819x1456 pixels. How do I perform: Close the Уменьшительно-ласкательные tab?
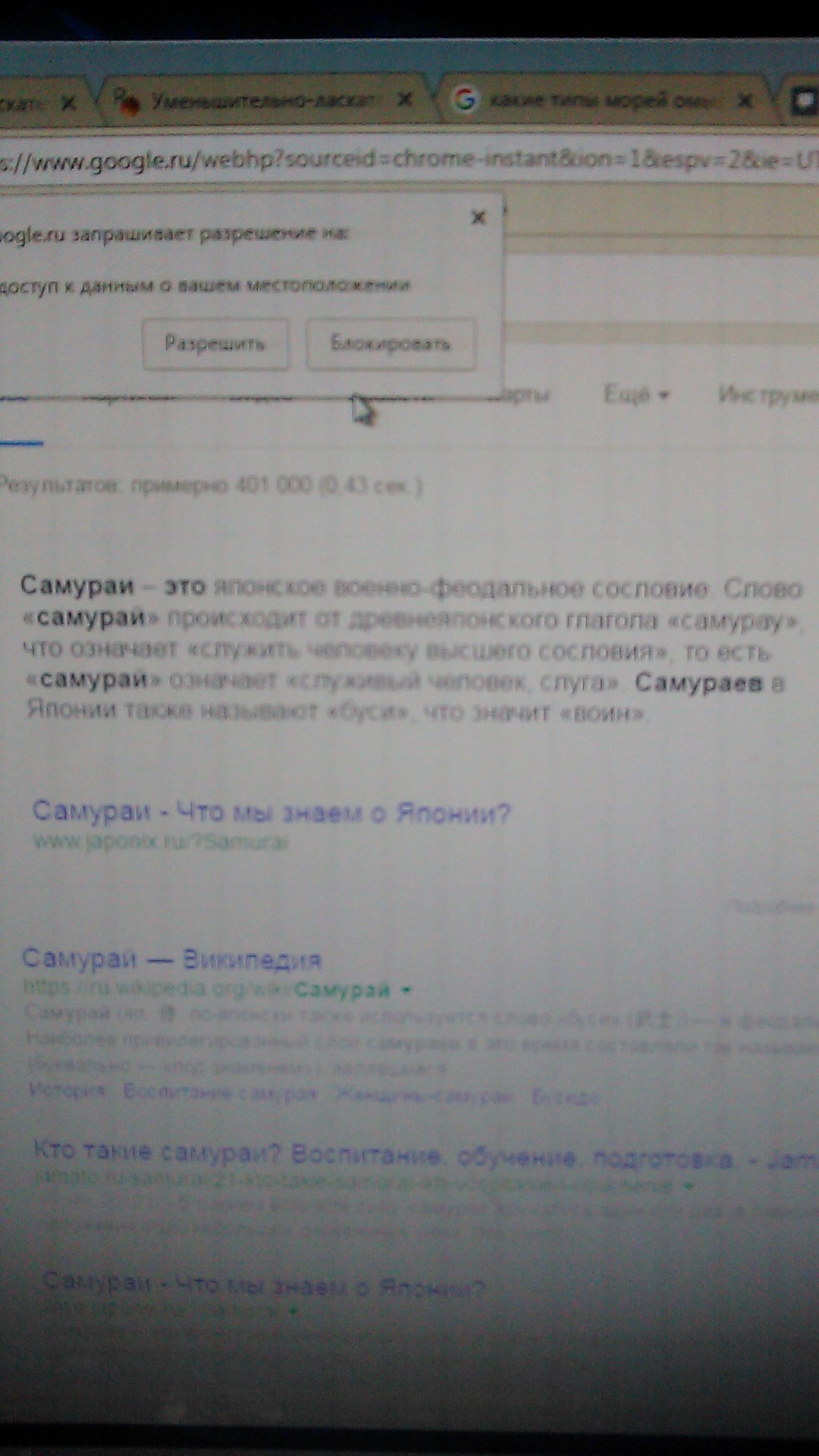pyautogui.click(x=405, y=99)
